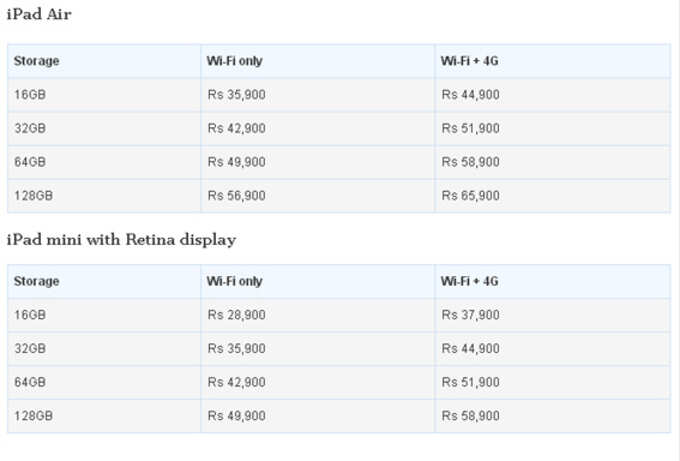The image size is (680, 461).
Task: Click iPad Air Rs 49,900 Wi-Fi only price
Action: [237, 162]
